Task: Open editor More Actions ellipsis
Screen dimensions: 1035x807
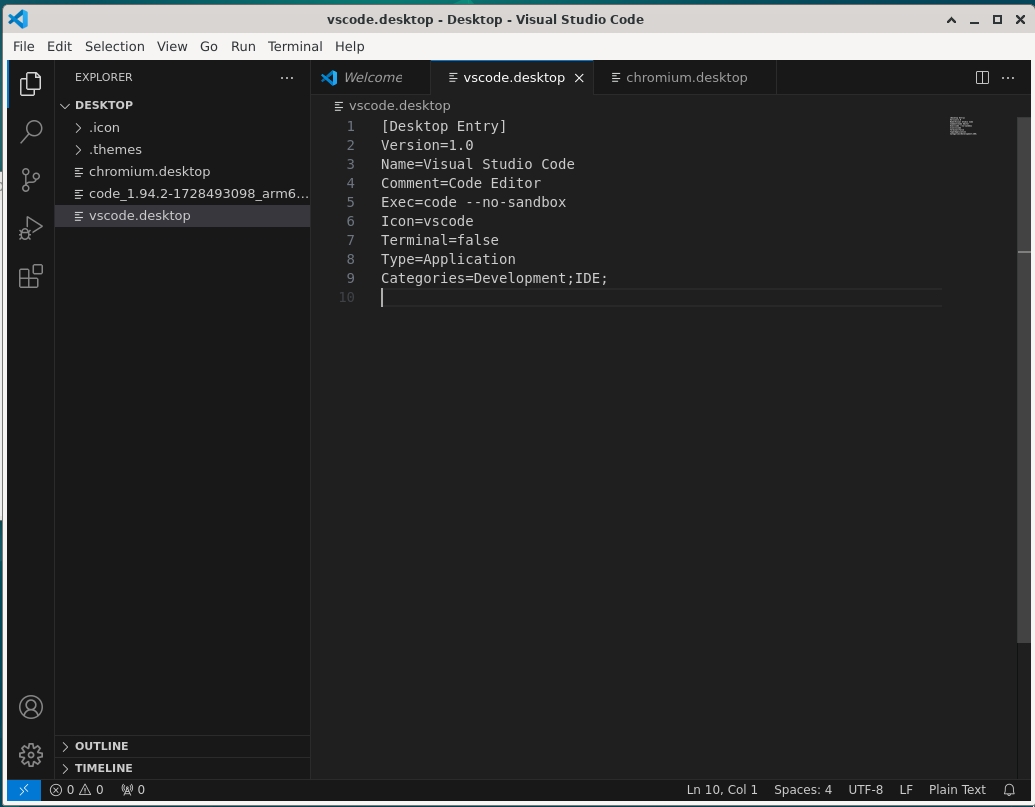Action: pos(1008,77)
